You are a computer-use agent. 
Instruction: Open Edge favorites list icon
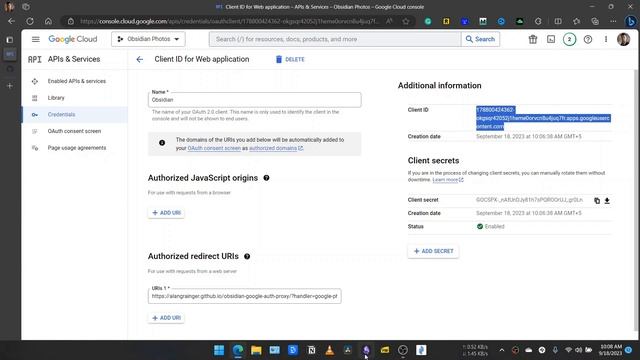(576, 21)
